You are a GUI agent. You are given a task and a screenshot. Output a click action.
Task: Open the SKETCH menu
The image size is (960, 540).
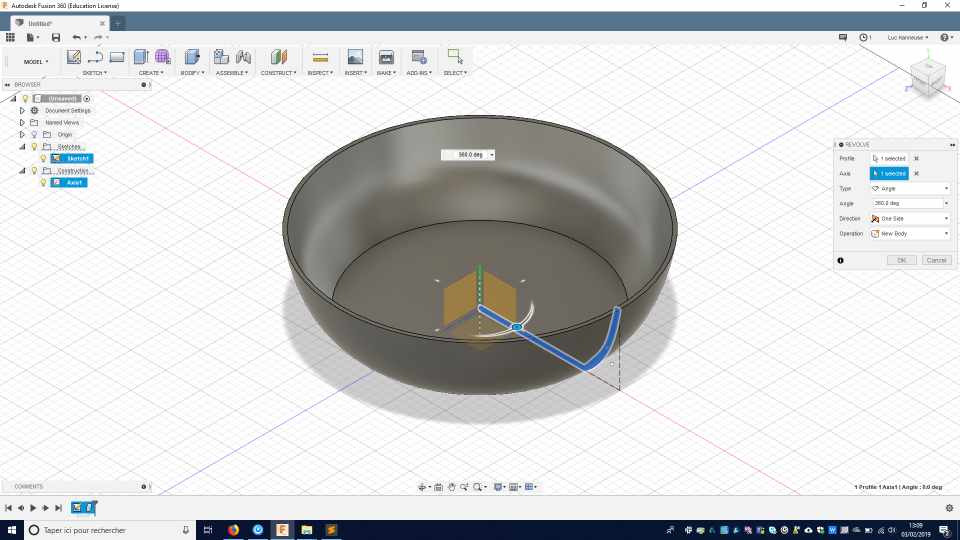pyautogui.click(x=94, y=73)
